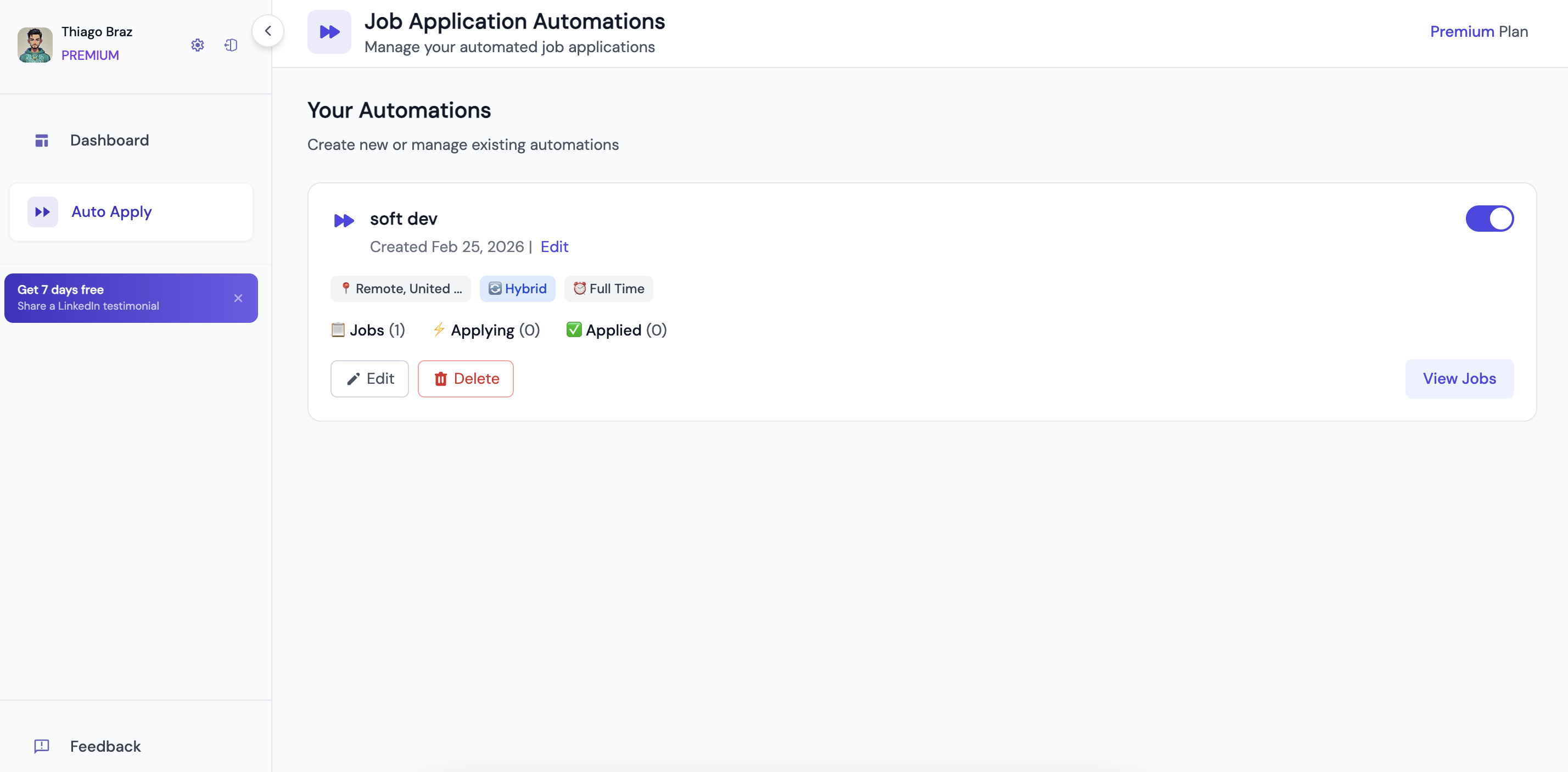
Task: Open View Jobs for soft dev
Action: (1458, 379)
